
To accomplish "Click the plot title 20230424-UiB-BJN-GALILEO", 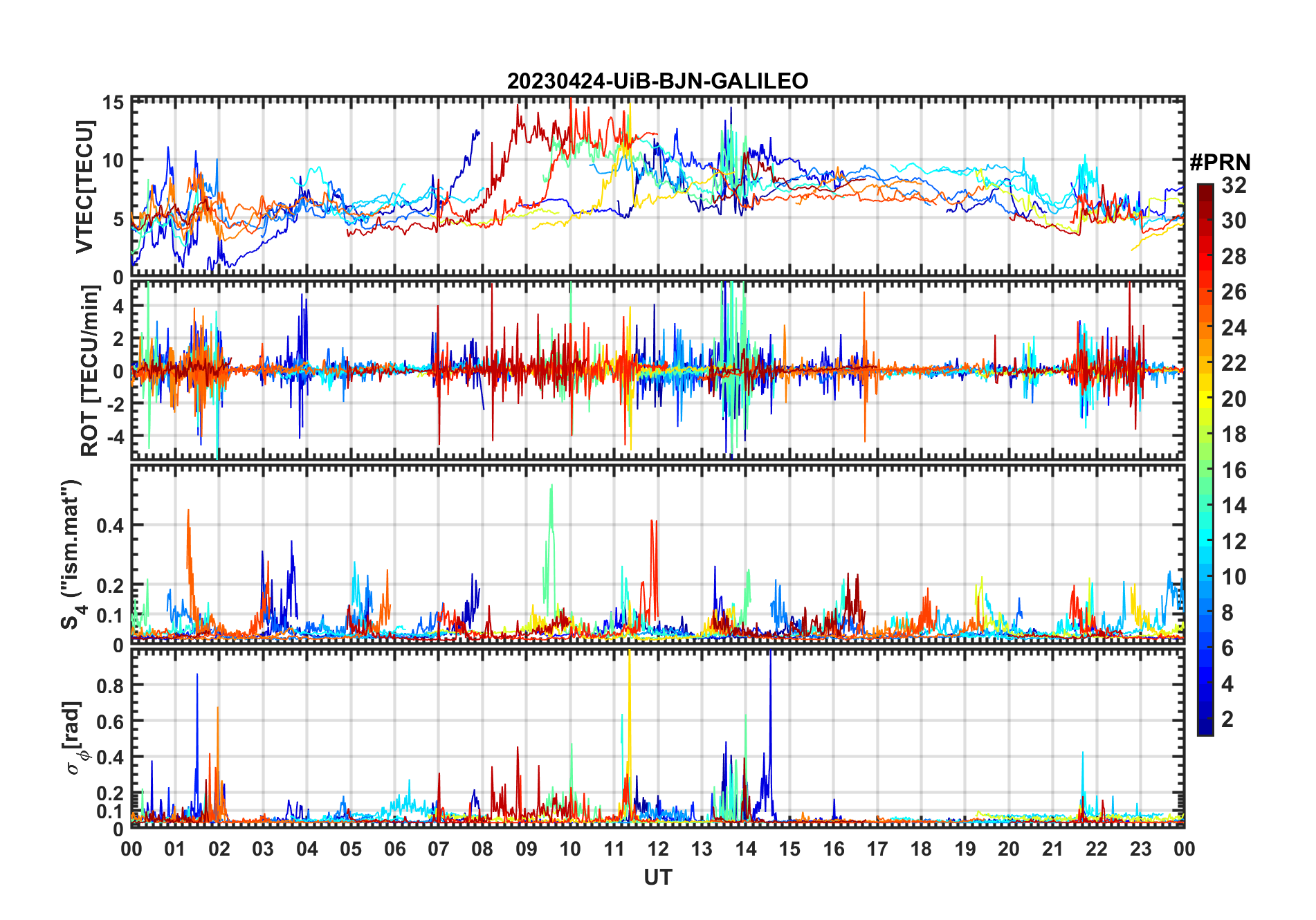I will [x=657, y=81].
